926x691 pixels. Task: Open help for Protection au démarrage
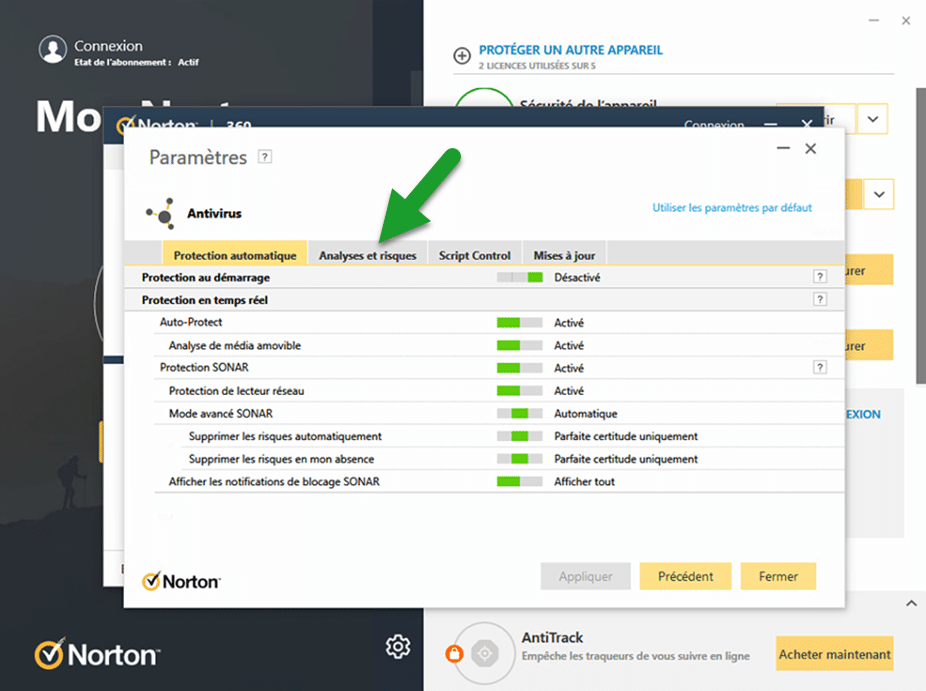820,276
